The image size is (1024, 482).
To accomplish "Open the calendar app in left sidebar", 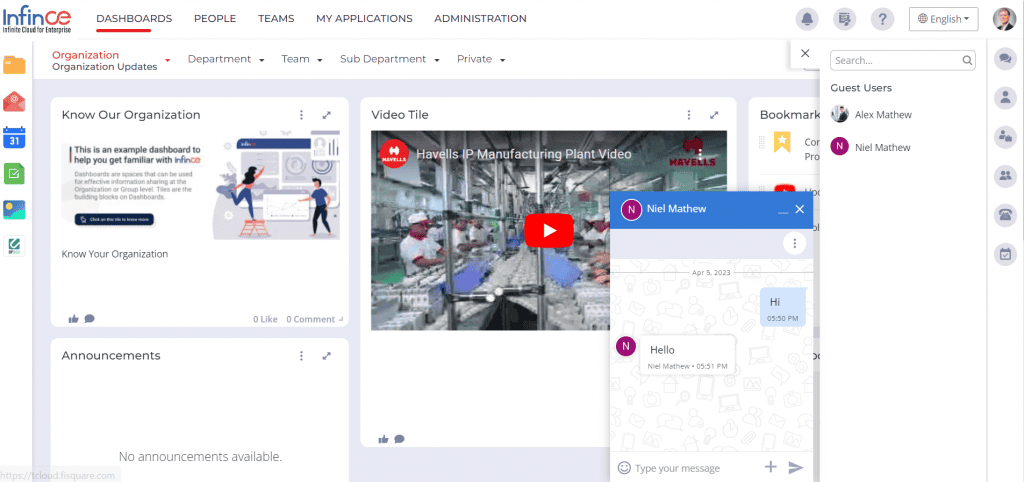I will [x=14, y=137].
